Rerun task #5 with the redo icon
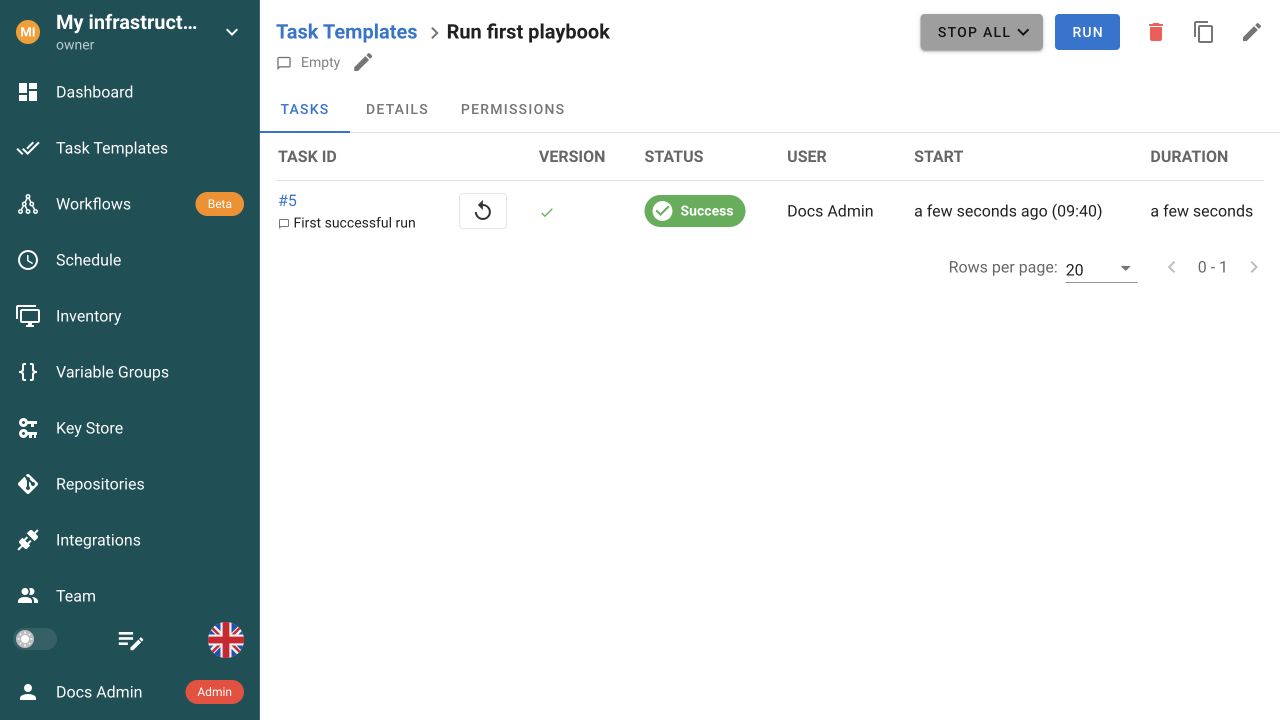 pos(483,211)
